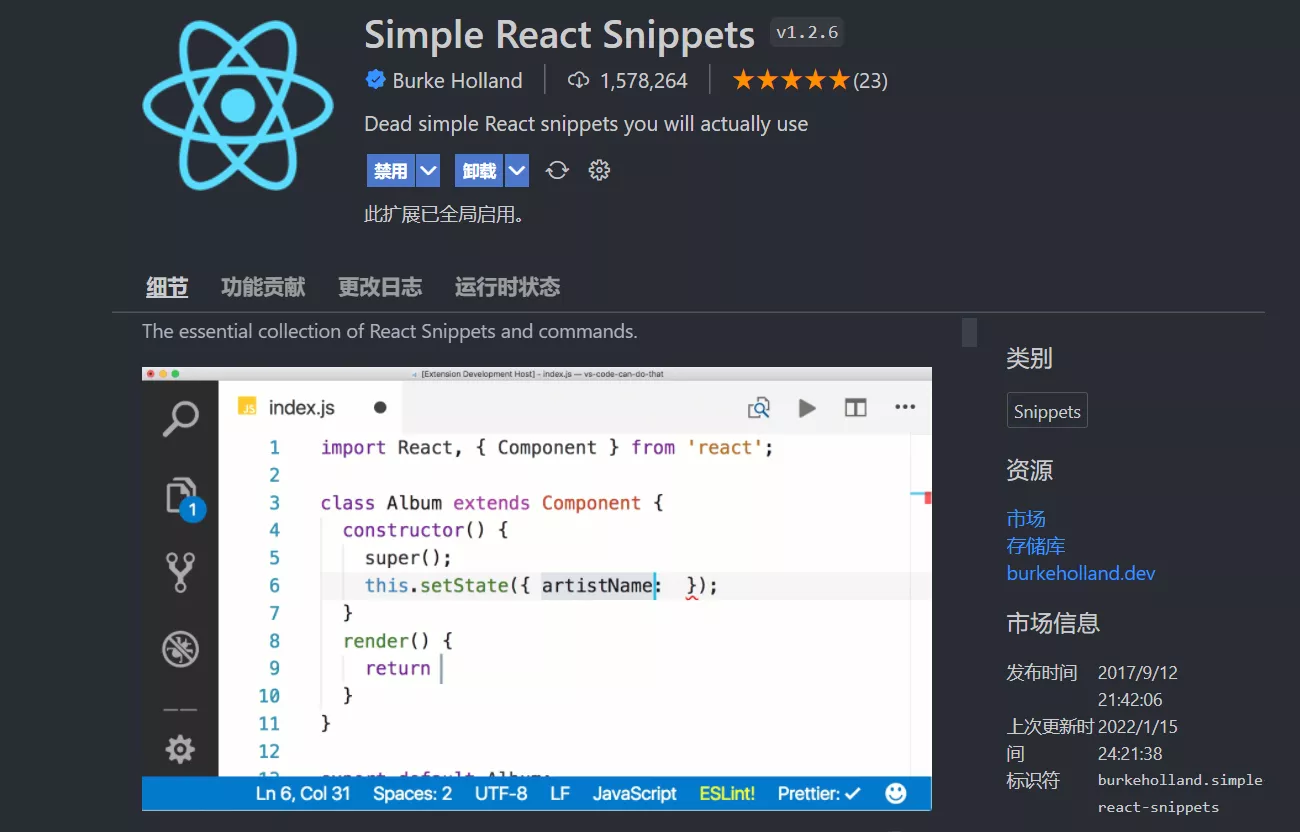Click the Simple React Snippets title
1300x832 pixels.
coord(559,35)
